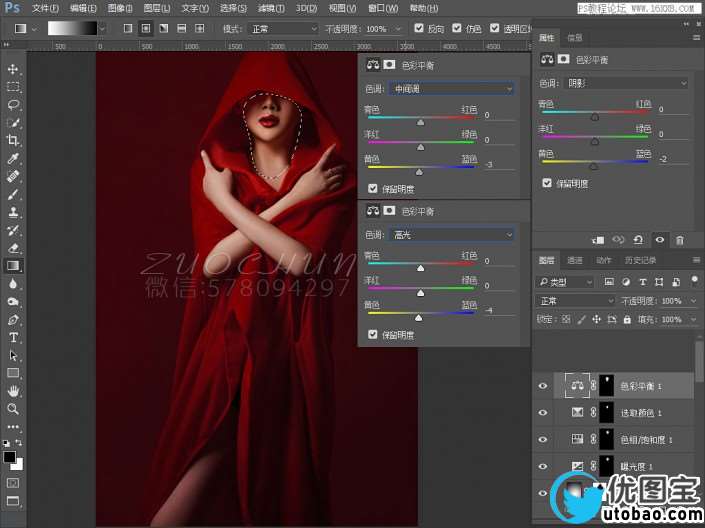Click reset adjustment icon in Properties panel

(638, 240)
